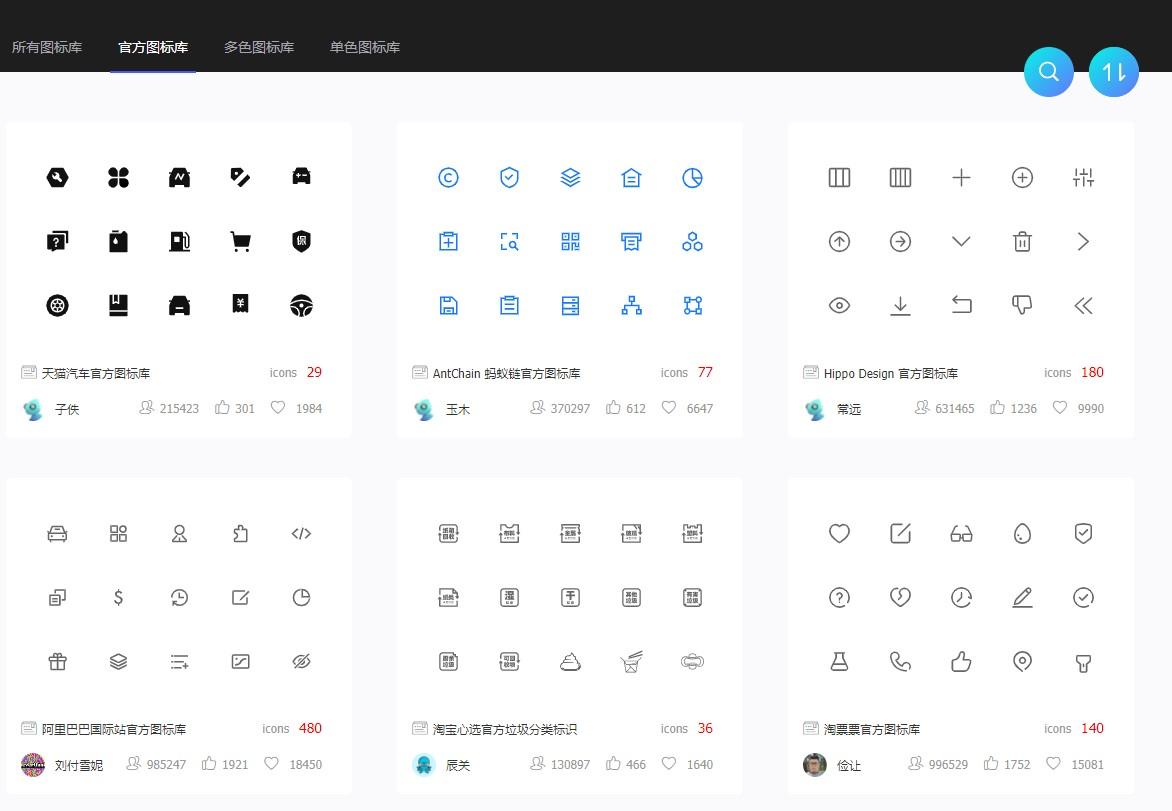Choose the gift box icon in 阿里巴巴国际站
This screenshot has height=811, width=1172.
pos(58,662)
